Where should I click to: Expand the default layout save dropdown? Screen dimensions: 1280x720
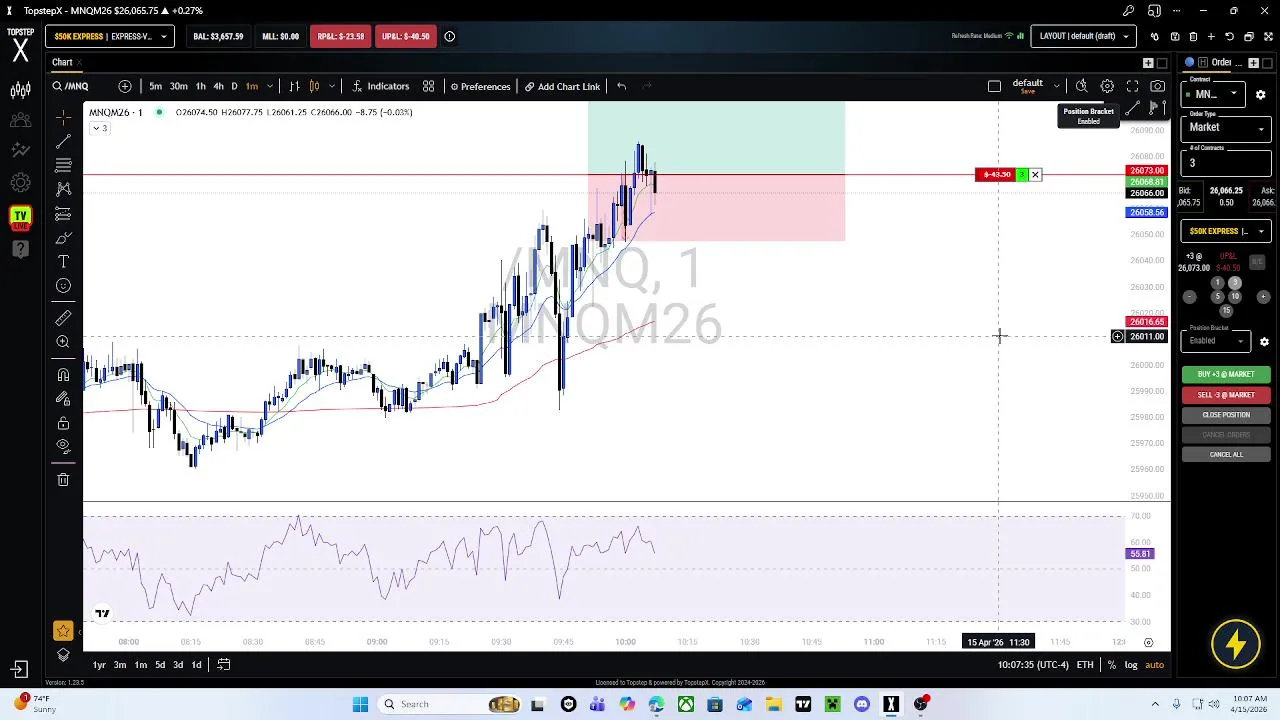(x=1056, y=86)
